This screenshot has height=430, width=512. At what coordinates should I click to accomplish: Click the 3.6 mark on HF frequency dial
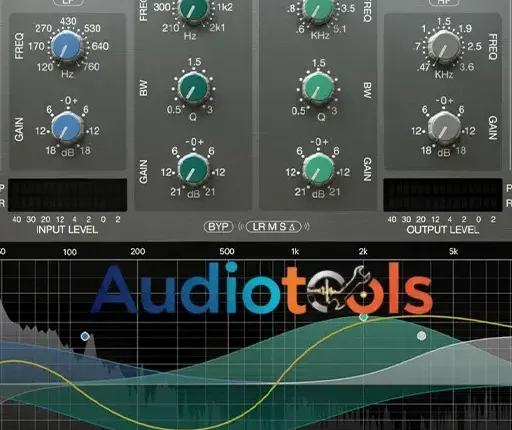pos(467,67)
